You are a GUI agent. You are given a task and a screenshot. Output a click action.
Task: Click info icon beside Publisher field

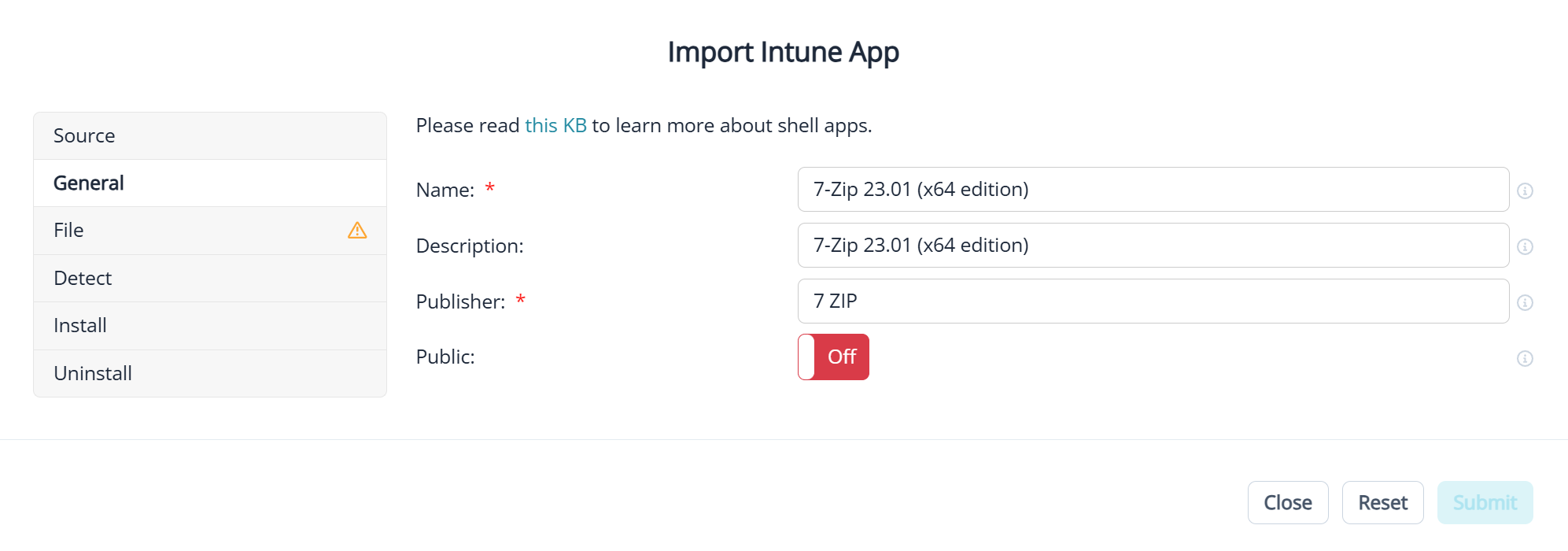tap(1525, 302)
